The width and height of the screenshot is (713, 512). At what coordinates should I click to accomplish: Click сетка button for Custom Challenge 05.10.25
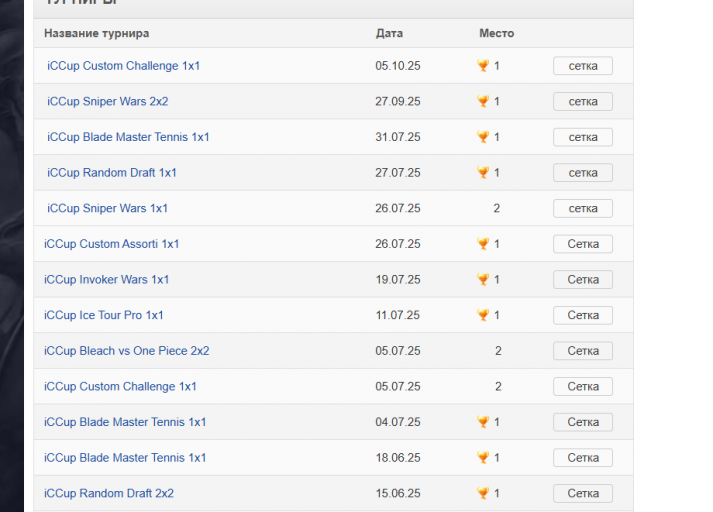click(x=582, y=66)
